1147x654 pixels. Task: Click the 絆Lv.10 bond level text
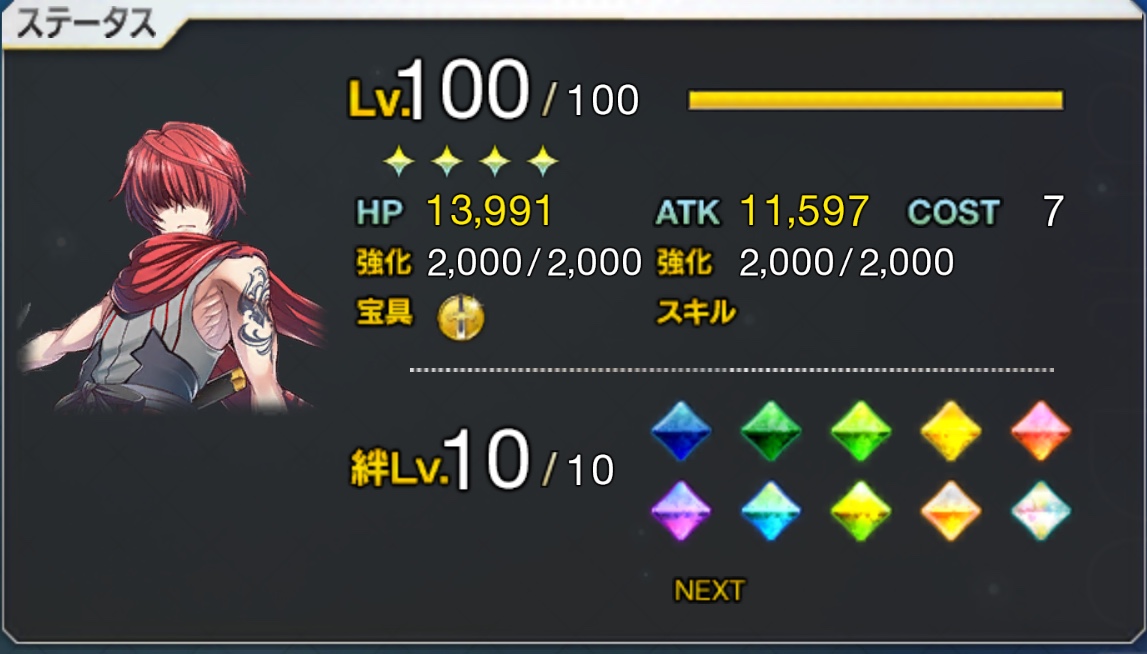pos(440,461)
